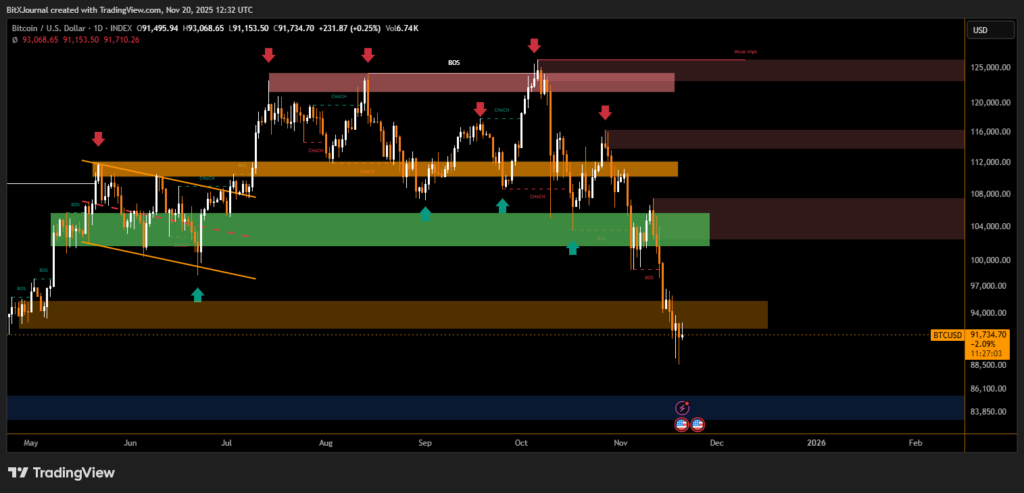Click the white BOS label at top
The width and height of the screenshot is (1024, 493).
[454, 62]
